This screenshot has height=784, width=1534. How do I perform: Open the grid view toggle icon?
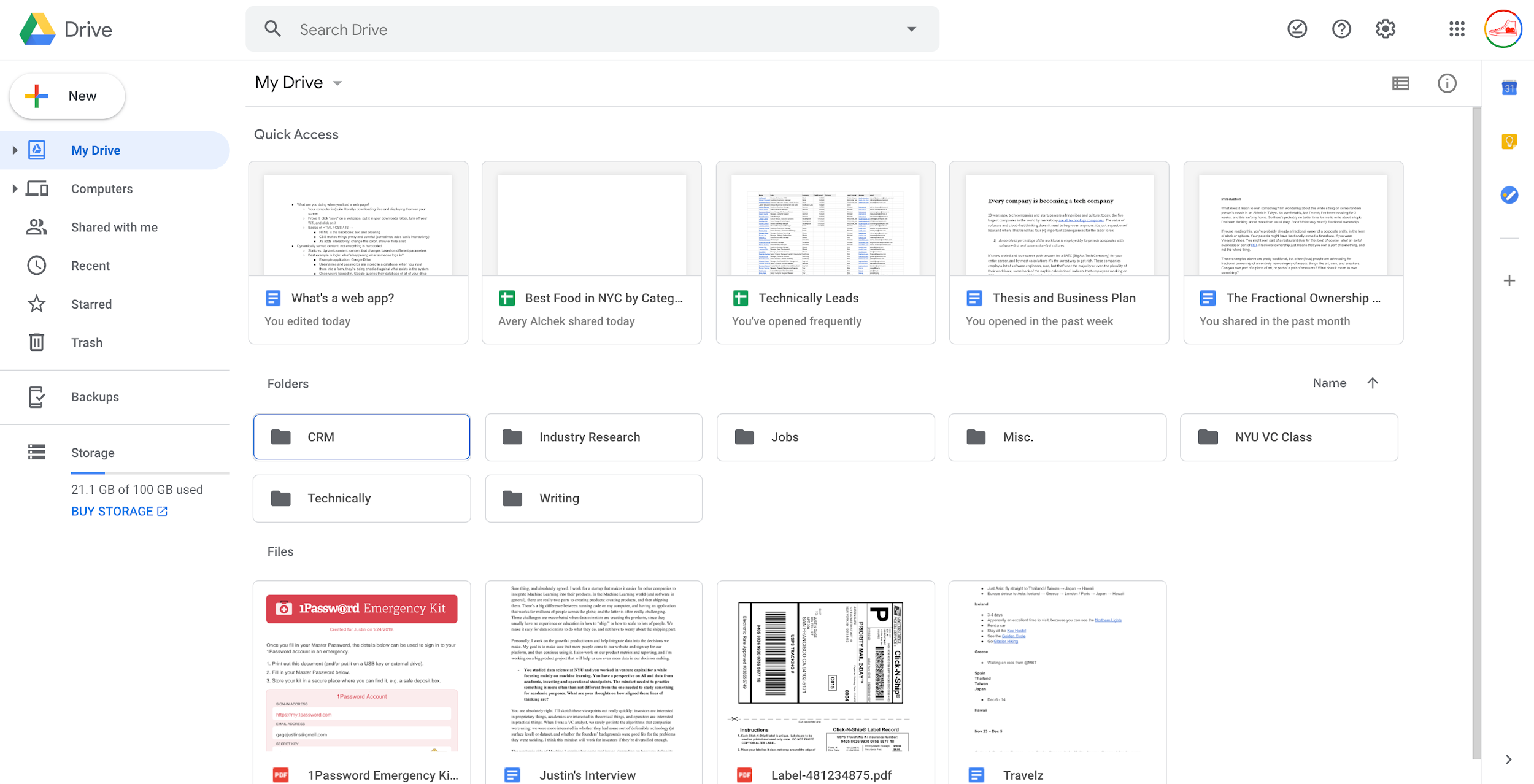1401,82
